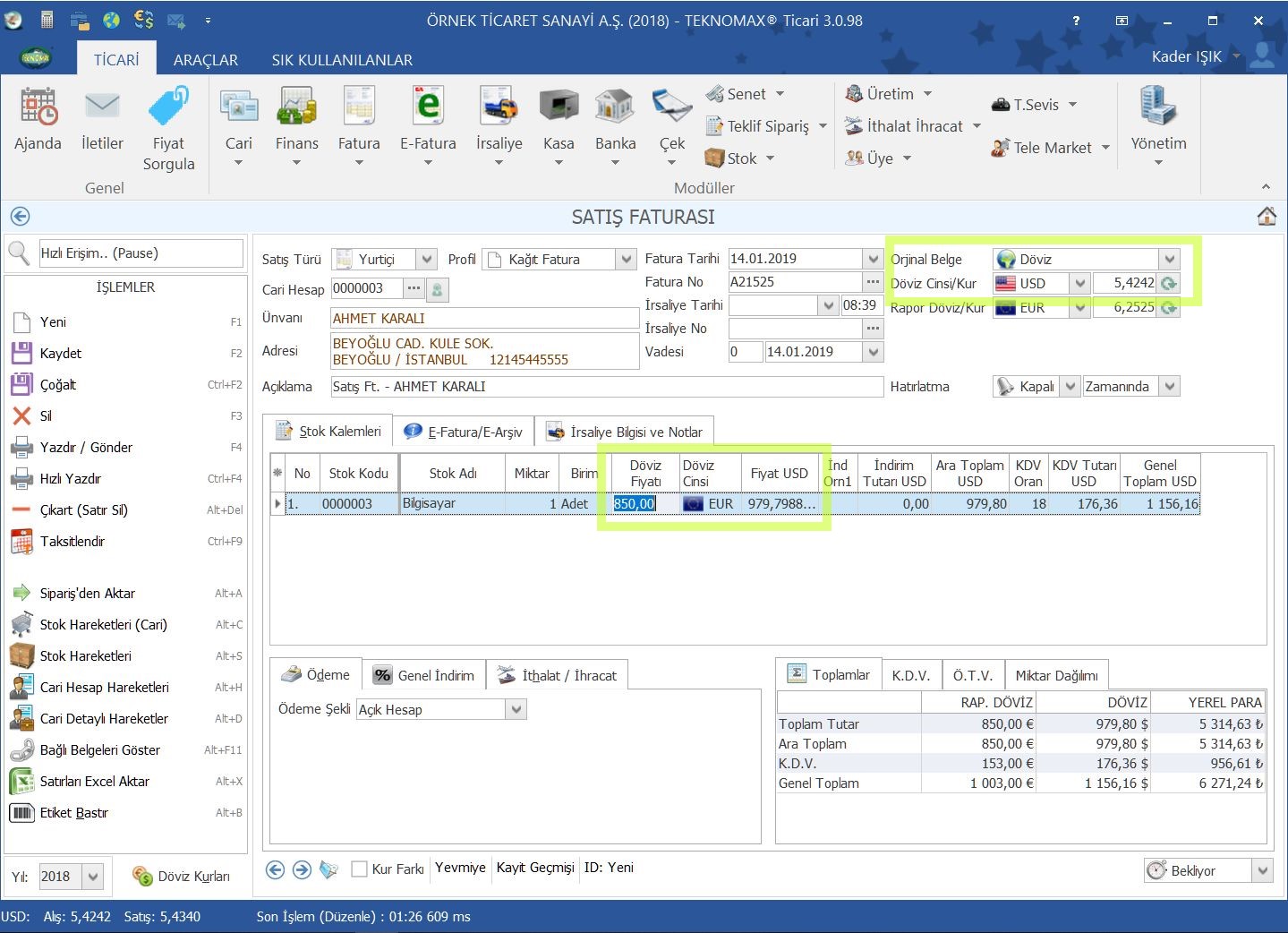Open the Orjinal Belge Döviz dropdown
The height and width of the screenshot is (933, 1288).
[1169, 260]
